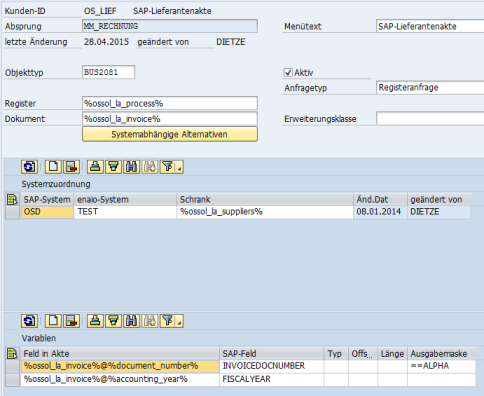The height and width of the screenshot is (396, 484).
Task: Delete row in Variablen toolbar
Action: click(x=72, y=321)
